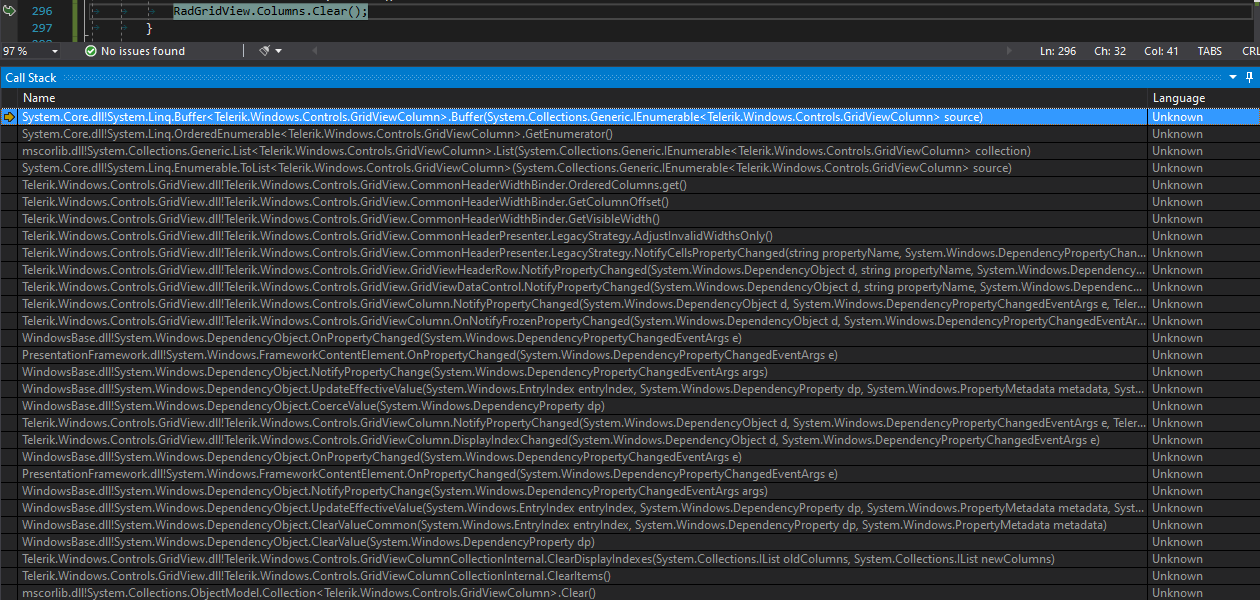Click the Name column header
1260x600 pixels.
39,98
